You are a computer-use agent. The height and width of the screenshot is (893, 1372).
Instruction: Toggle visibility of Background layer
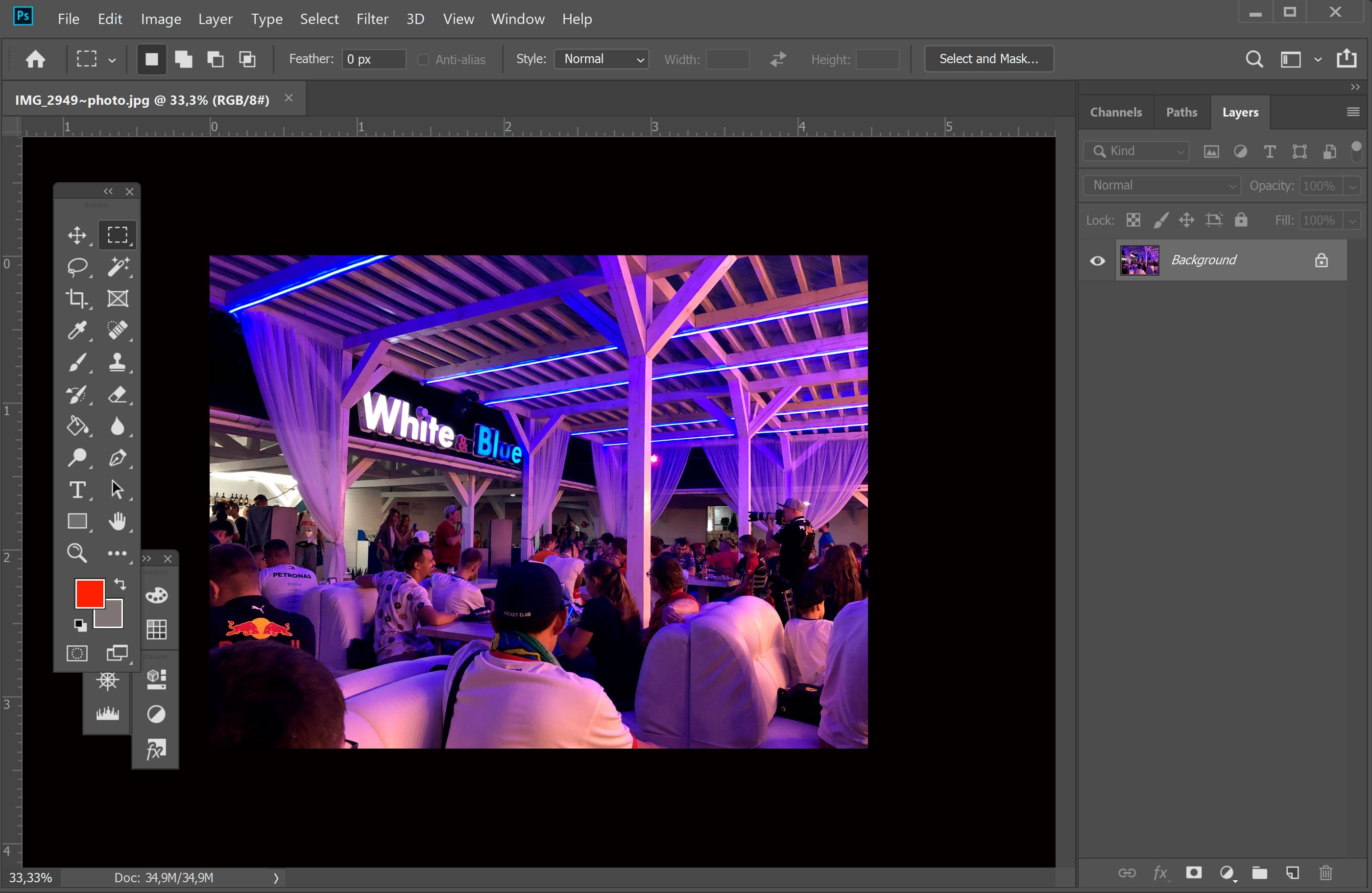click(1097, 259)
